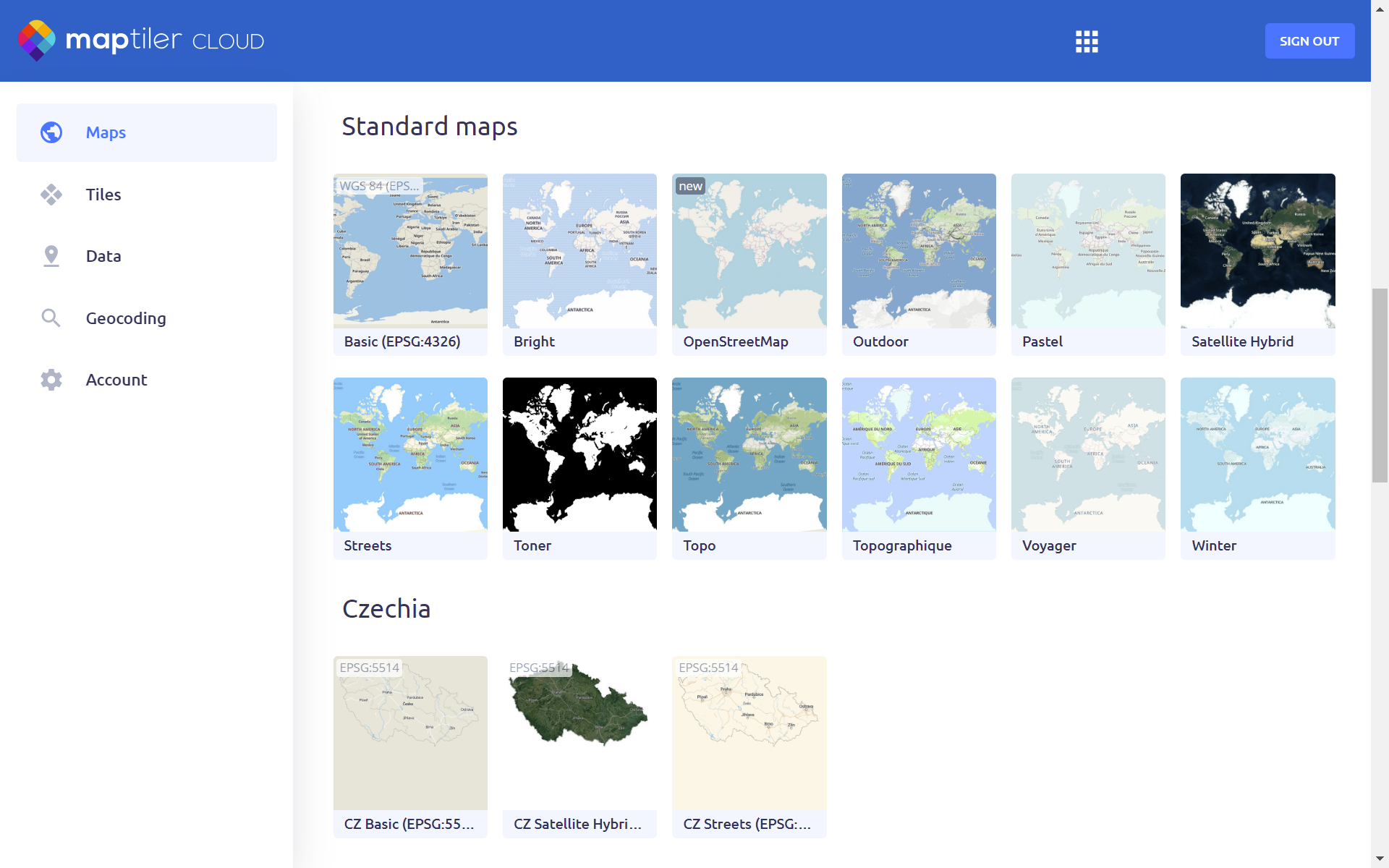This screenshot has width=1389, height=868.
Task: Click the Tiles diamond icon
Action: pyautogui.click(x=51, y=195)
